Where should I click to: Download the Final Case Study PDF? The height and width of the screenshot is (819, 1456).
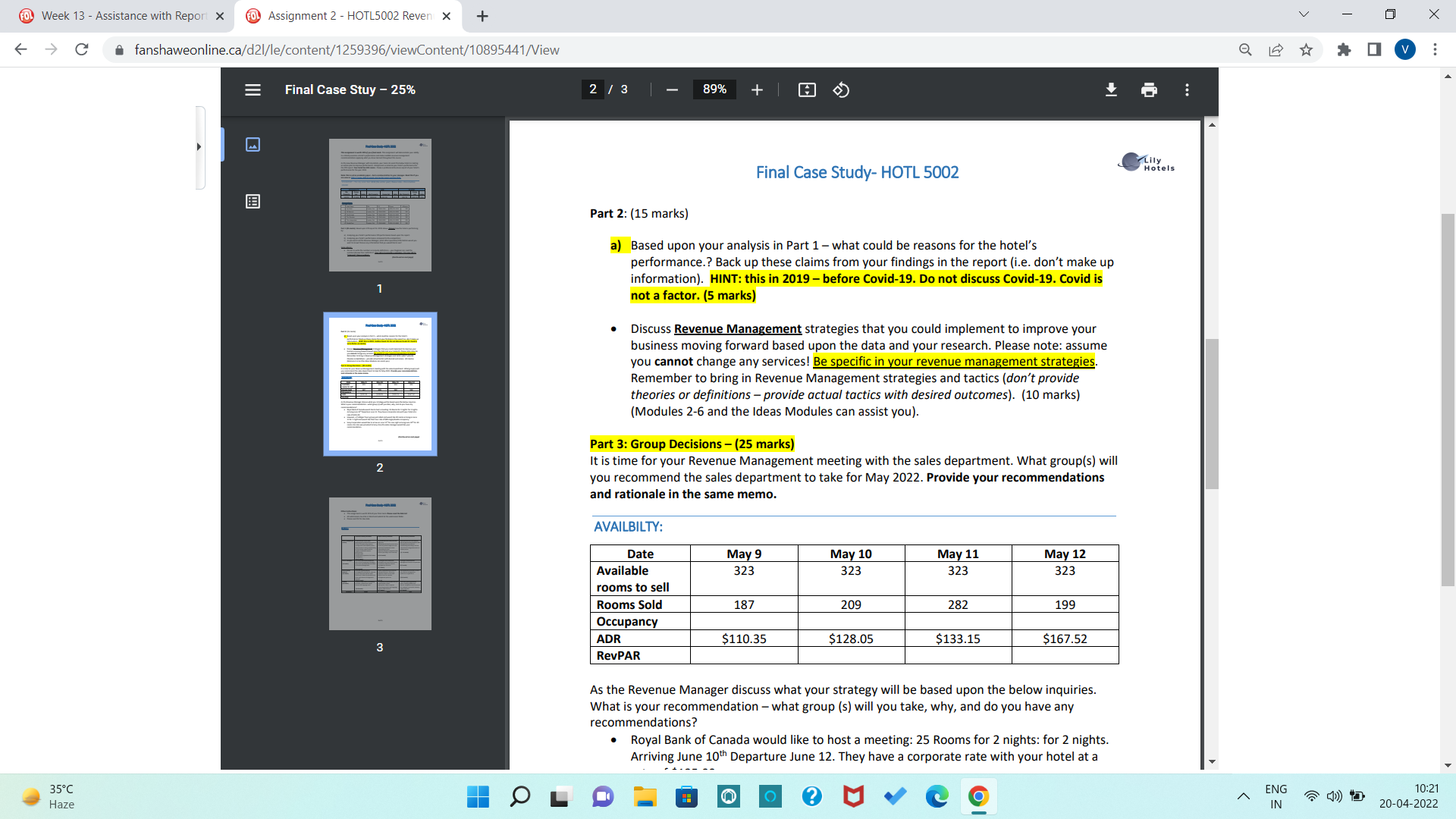pyautogui.click(x=1110, y=89)
